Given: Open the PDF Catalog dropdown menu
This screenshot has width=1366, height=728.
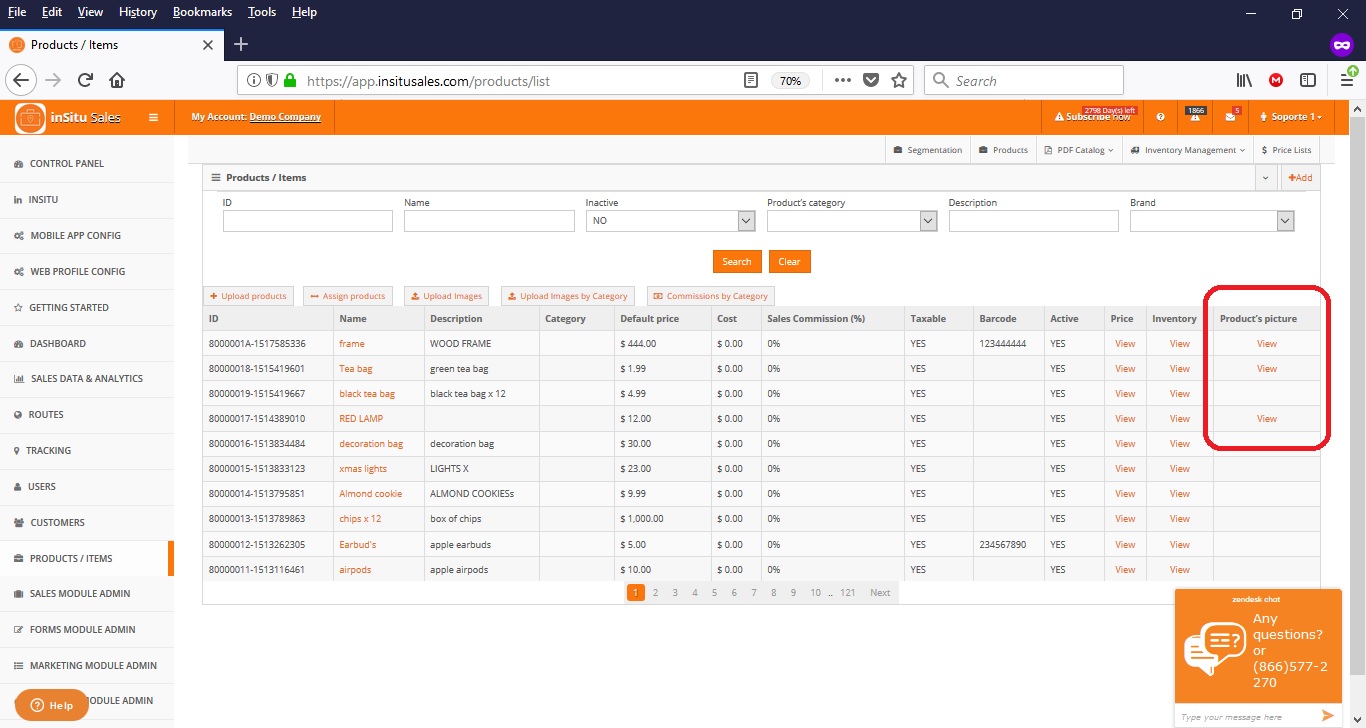Looking at the screenshot, I should [x=1078, y=150].
